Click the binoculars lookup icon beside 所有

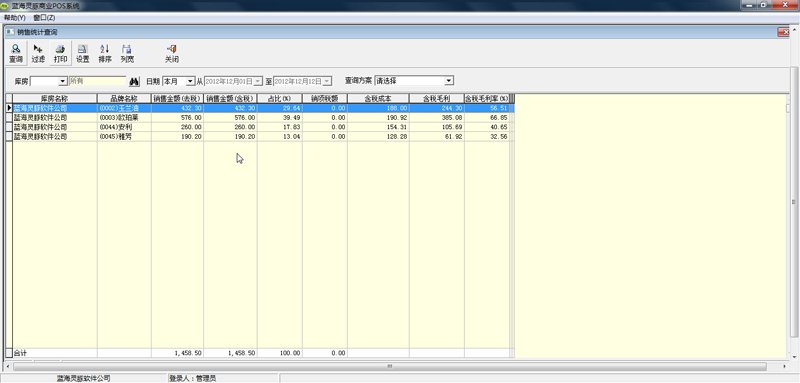(134, 81)
